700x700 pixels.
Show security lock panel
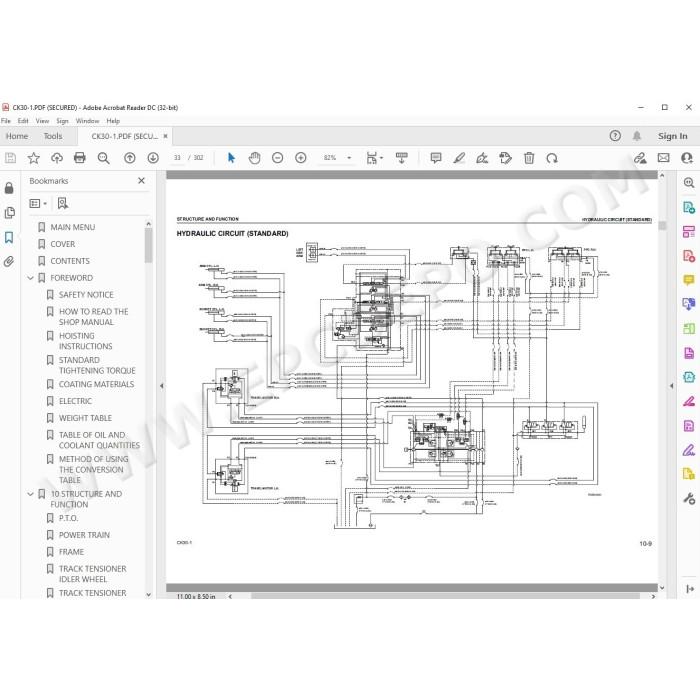pyautogui.click(x=9, y=188)
